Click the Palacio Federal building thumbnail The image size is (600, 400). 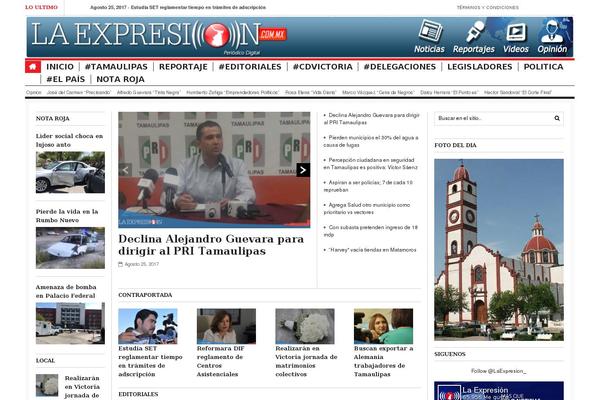70,323
